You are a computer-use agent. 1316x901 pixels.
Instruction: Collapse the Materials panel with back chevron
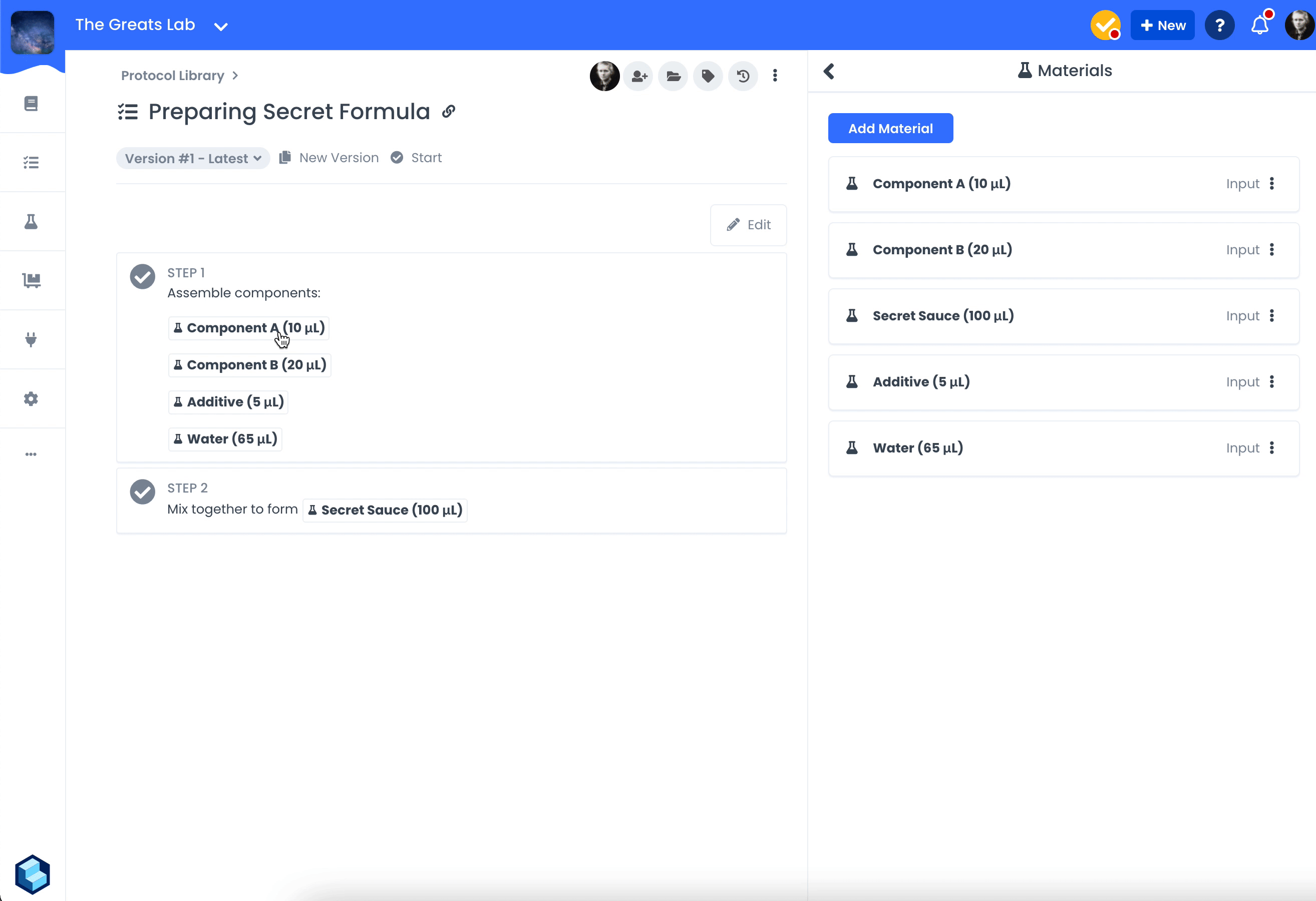[x=829, y=71]
